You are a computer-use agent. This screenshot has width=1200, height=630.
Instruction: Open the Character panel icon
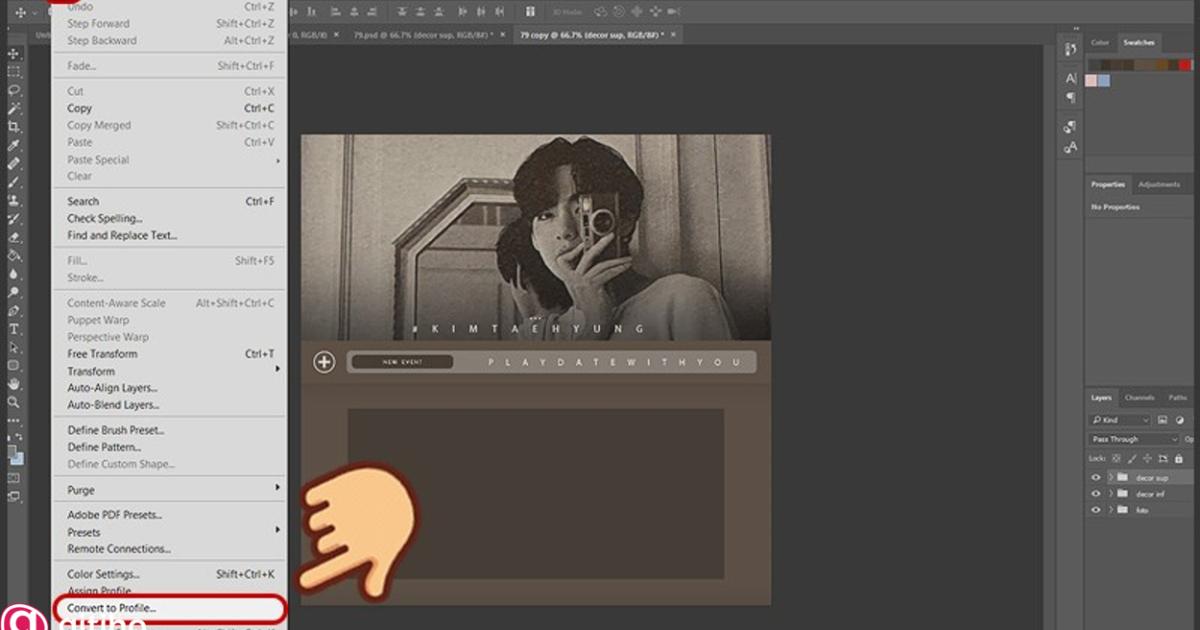(1071, 78)
